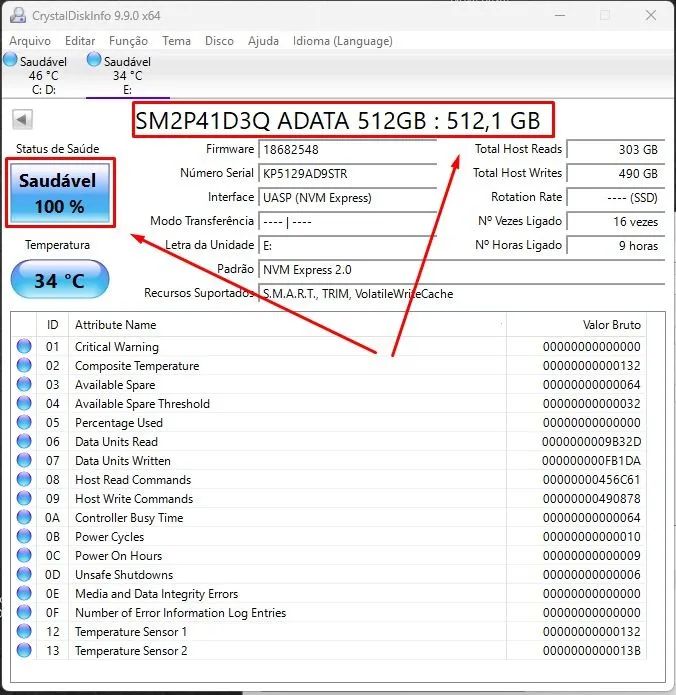The height and width of the screenshot is (695, 676).
Task: Select status orb for Host Read Commands row
Action: click(x=24, y=479)
